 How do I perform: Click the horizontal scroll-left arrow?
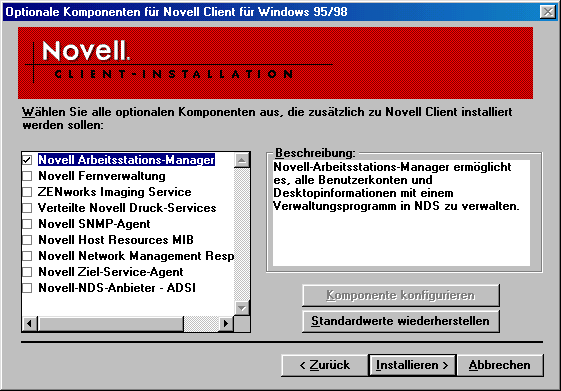[x=30, y=324]
